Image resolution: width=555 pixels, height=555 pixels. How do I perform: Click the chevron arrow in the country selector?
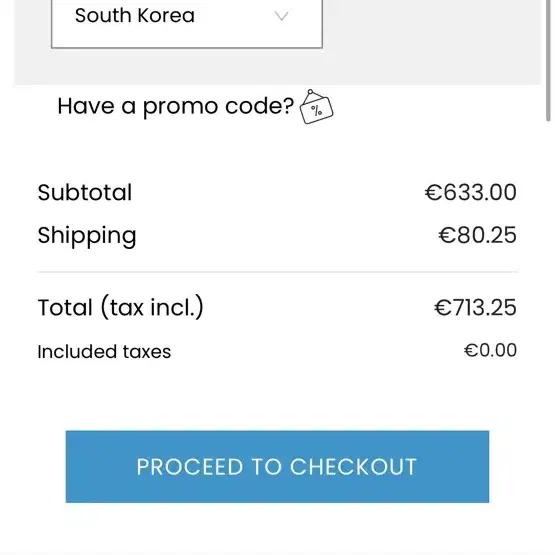coord(282,16)
